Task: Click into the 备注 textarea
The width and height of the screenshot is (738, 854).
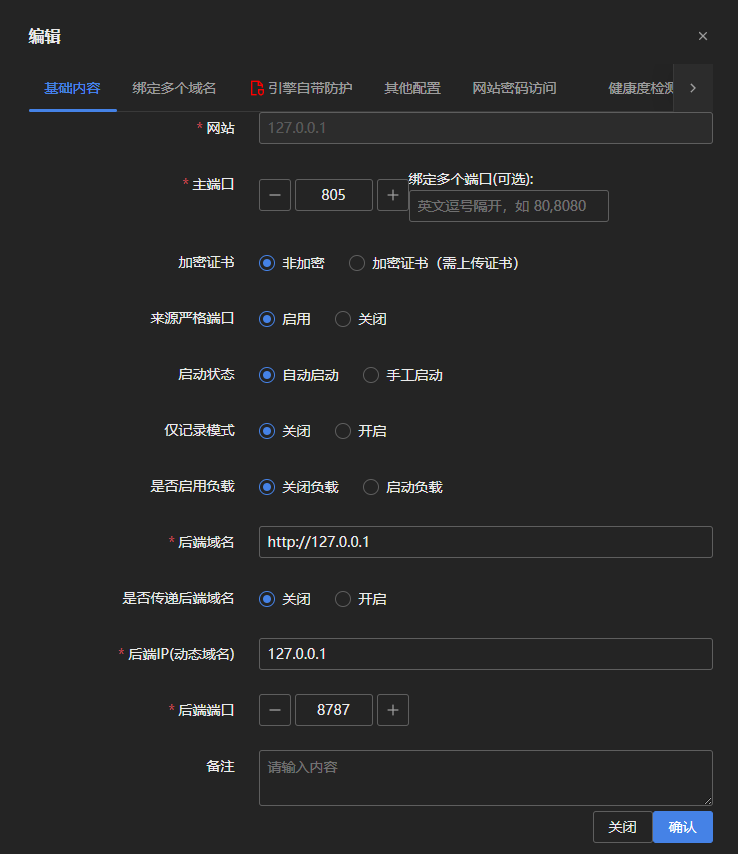Action: click(485, 778)
